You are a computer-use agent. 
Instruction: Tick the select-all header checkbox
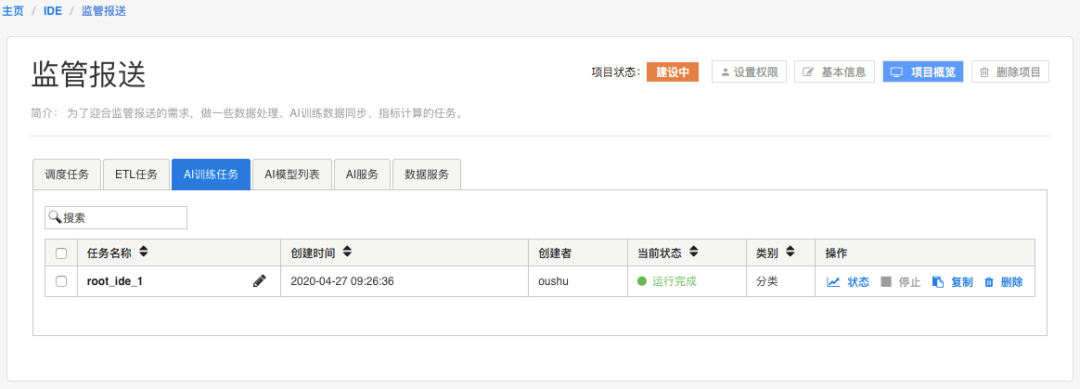point(61,253)
